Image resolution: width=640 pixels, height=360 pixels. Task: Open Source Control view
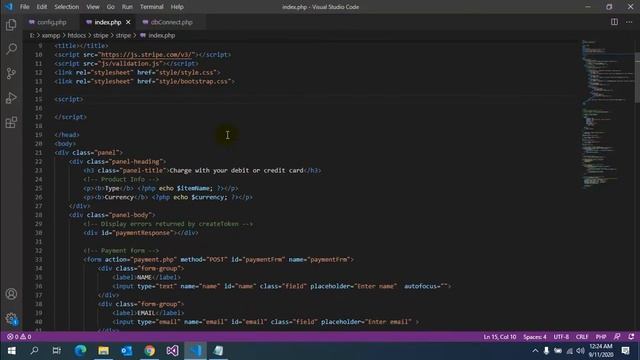pyautogui.click(x=11, y=73)
